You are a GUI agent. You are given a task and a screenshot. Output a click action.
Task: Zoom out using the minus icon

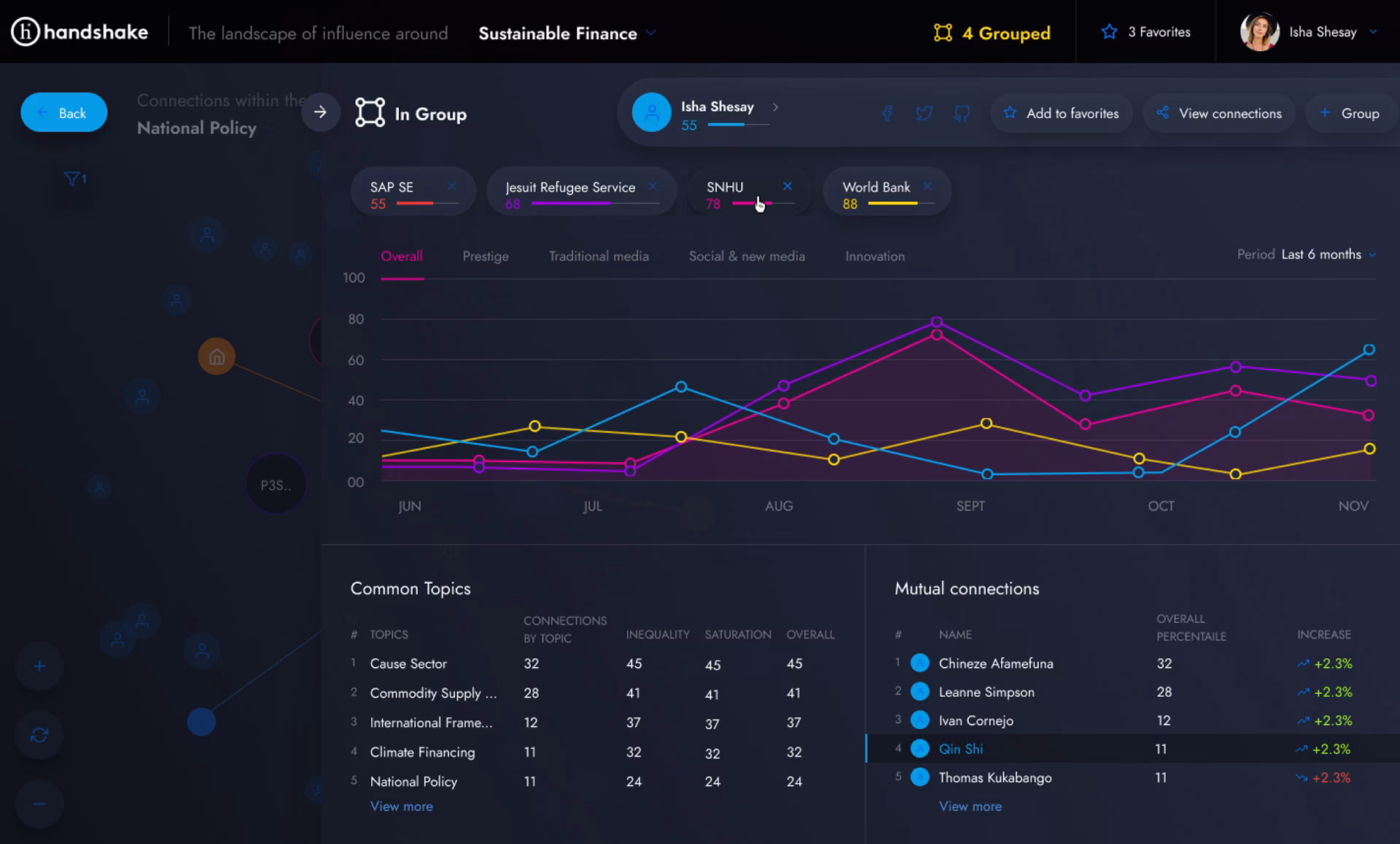(39, 804)
